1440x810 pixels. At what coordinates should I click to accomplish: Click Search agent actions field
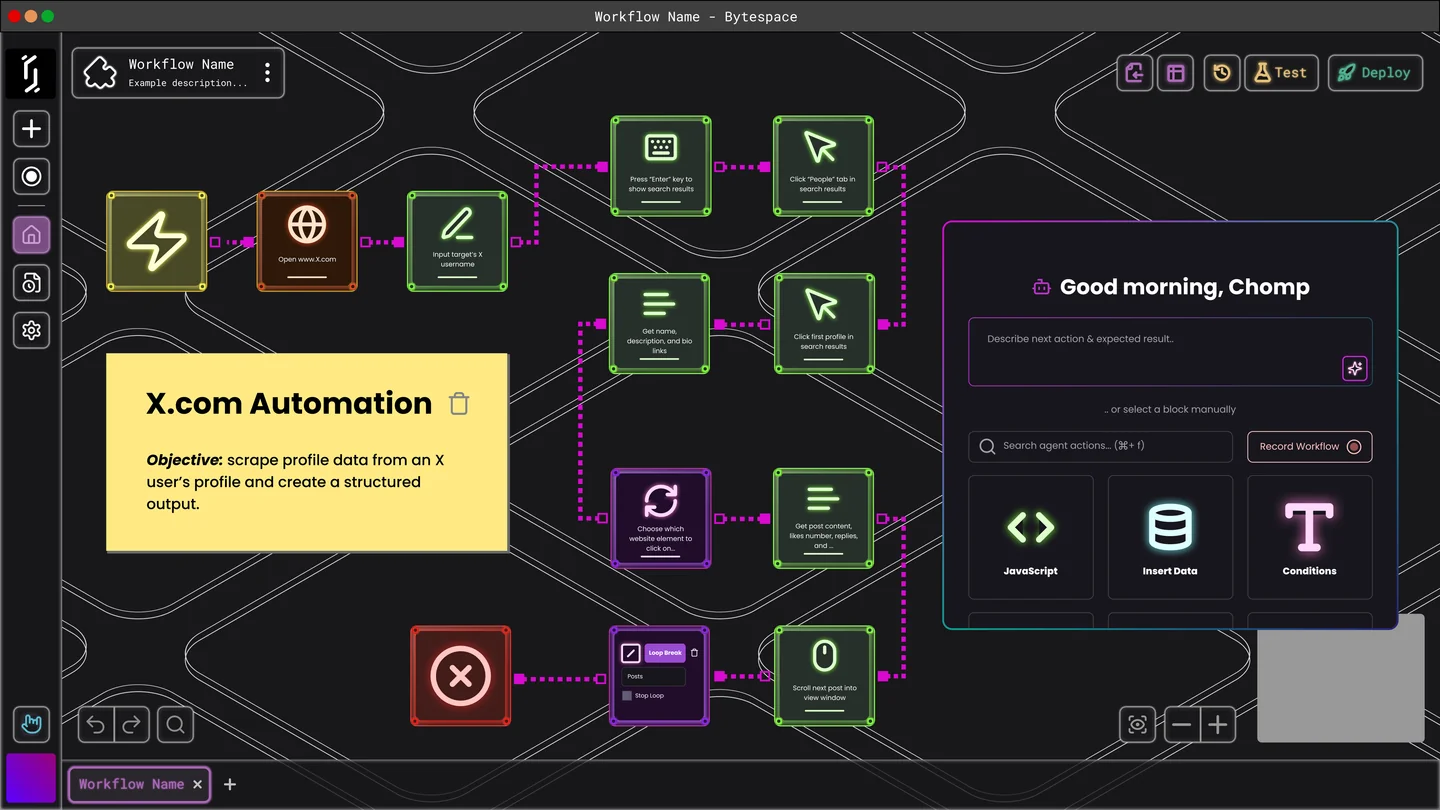point(1100,446)
